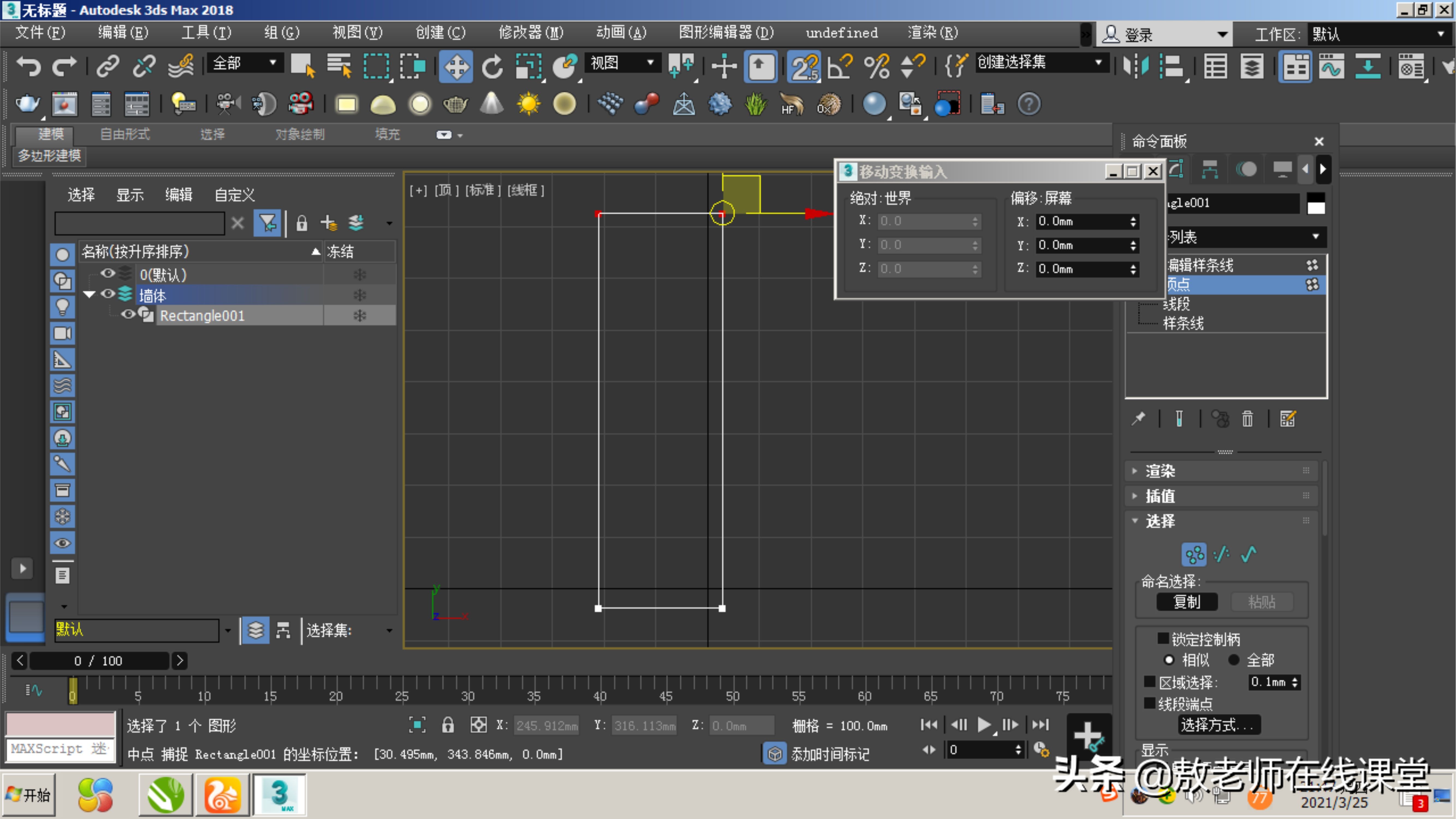Activate the Select and Move tool

coord(456,66)
